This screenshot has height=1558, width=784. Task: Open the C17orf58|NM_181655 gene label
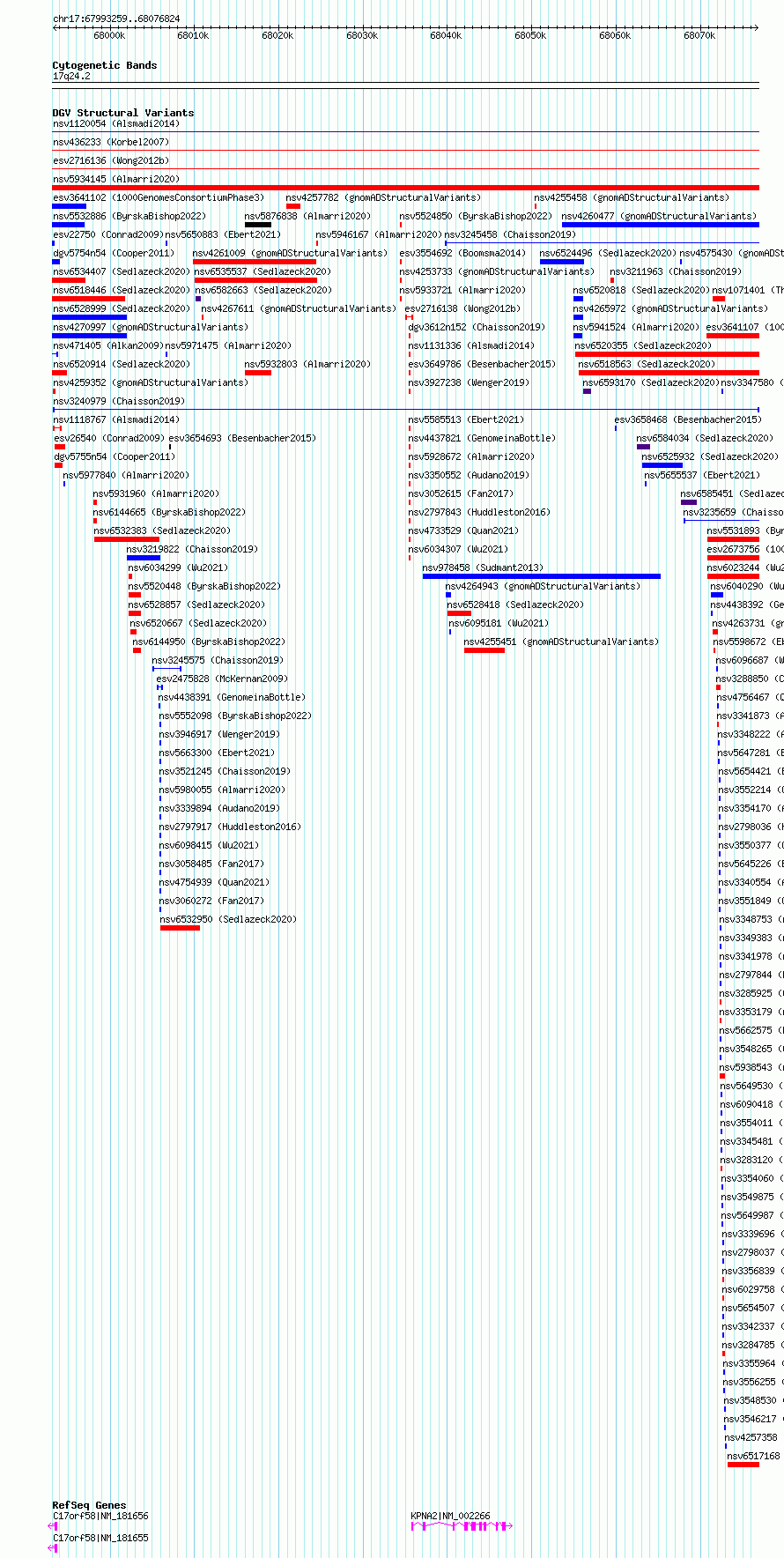[x=100, y=1539]
